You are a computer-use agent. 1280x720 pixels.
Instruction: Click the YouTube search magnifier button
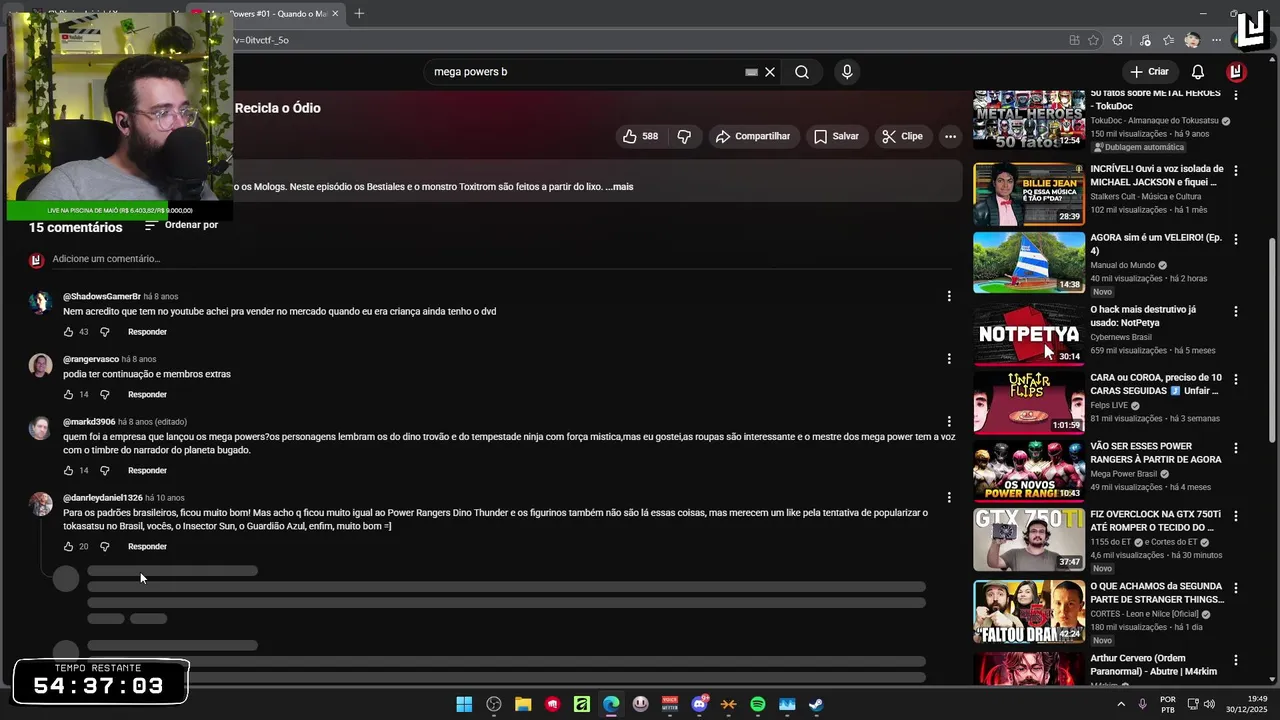click(x=802, y=72)
